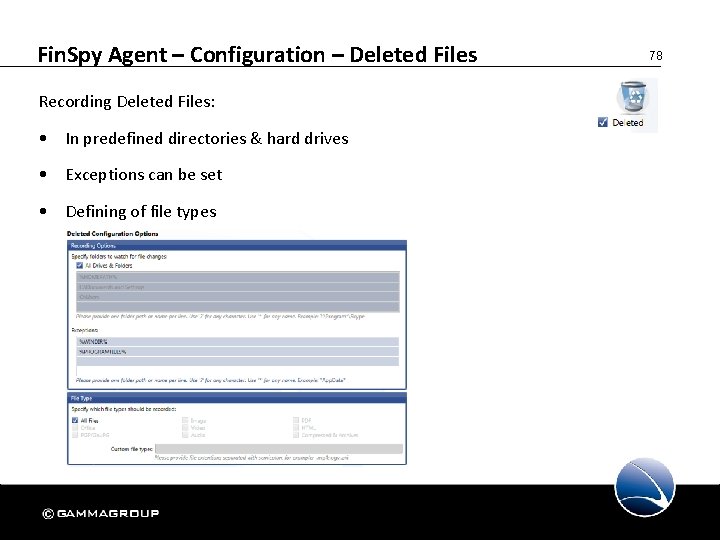Screen dimensions: 720x540
Task: Select the %WINDIR% exception row
Action: (237, 342)
